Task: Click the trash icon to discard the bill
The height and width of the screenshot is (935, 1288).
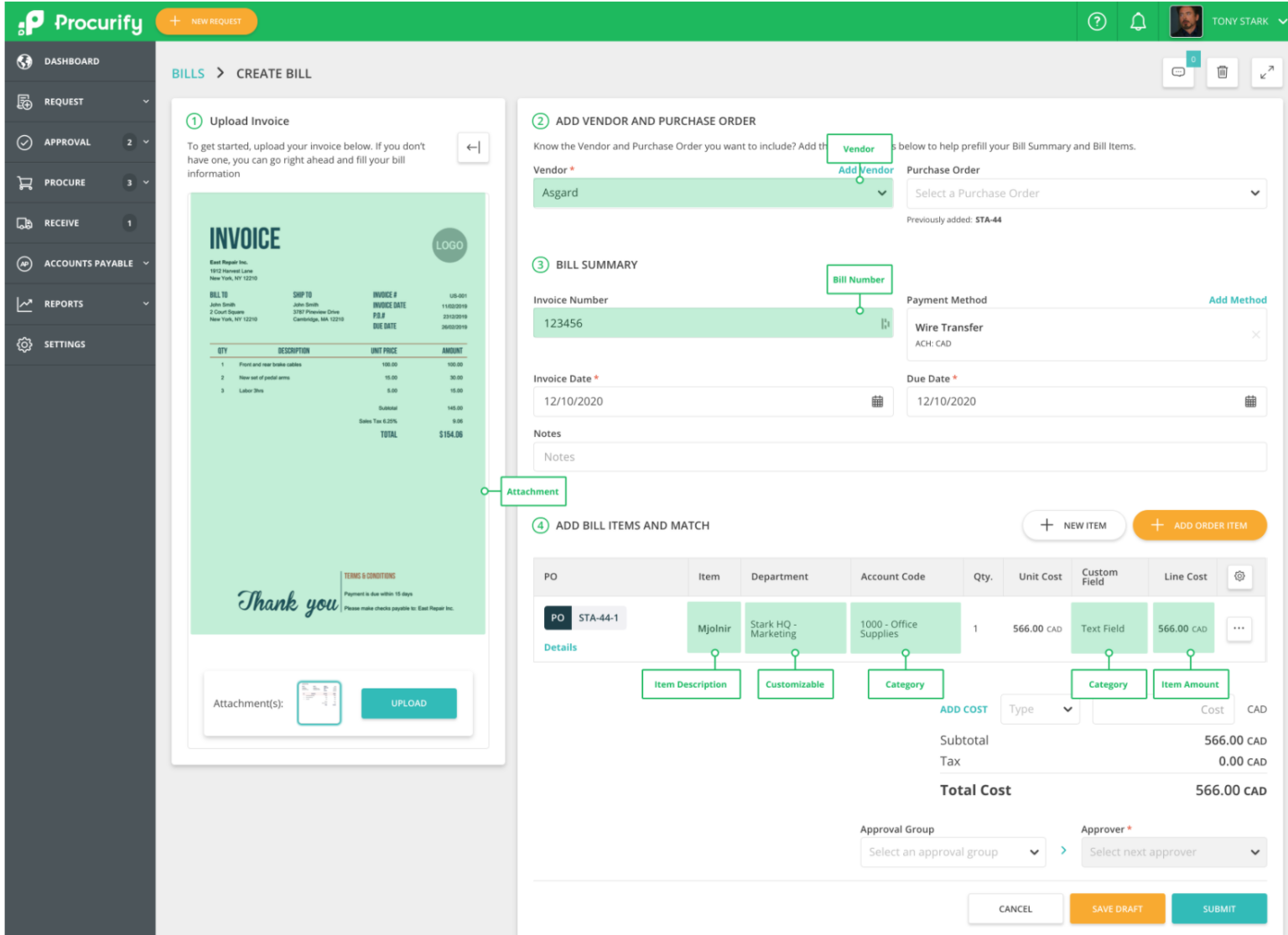Action: pos(1222,72)
